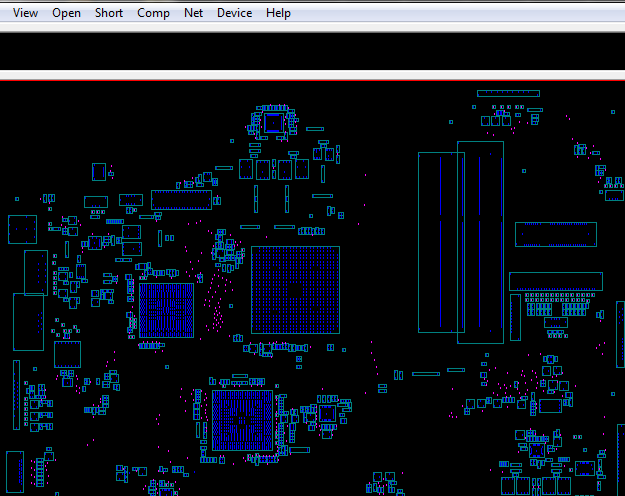Open the Short menu
The image size is (625, 496).
coord(109,13)
